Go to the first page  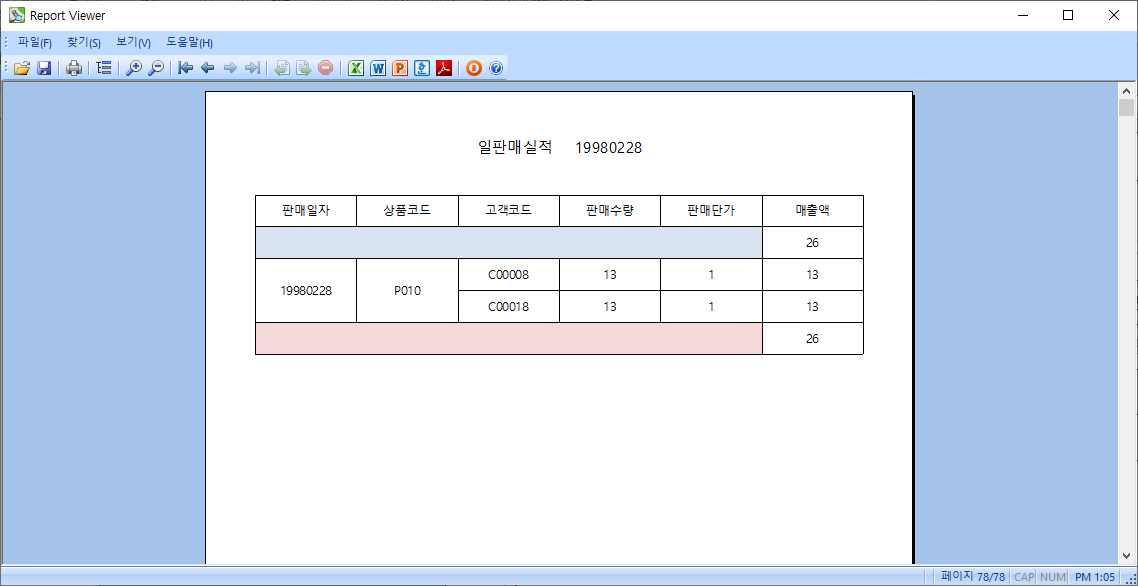pyautogui.click(x=186, y=68)
